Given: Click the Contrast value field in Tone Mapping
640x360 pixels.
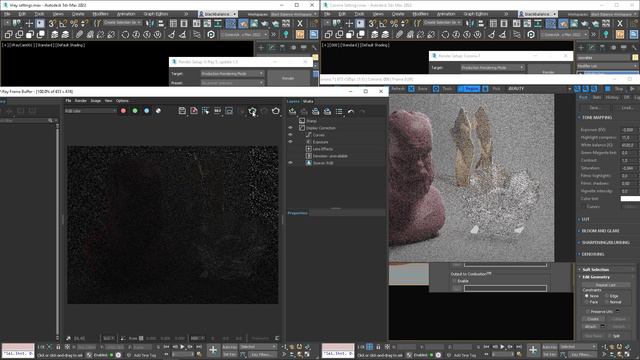Looking at the screenshot, I should point(628,160).
